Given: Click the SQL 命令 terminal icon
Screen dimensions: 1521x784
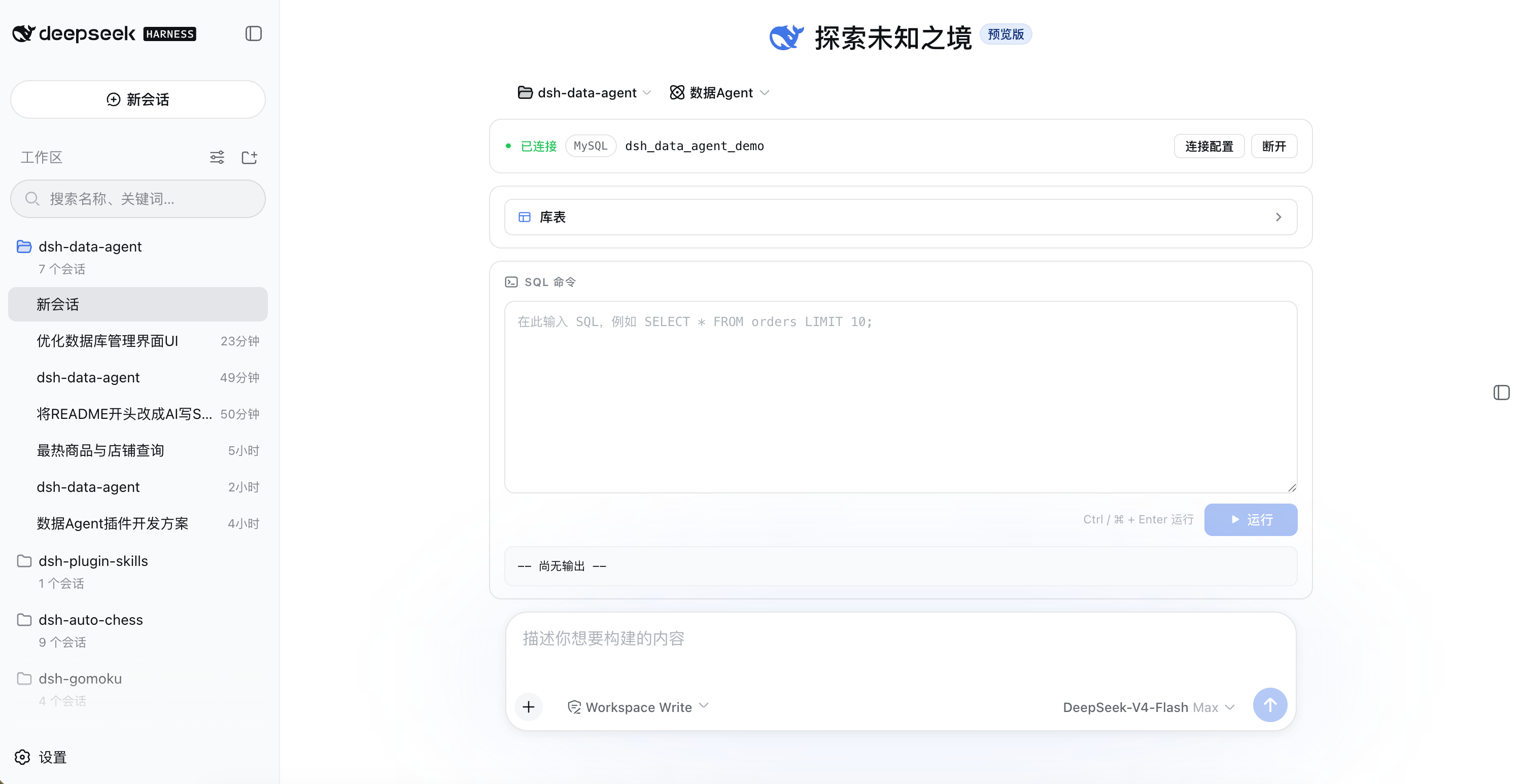Looking at the screenshot, I should pos(511,282).
